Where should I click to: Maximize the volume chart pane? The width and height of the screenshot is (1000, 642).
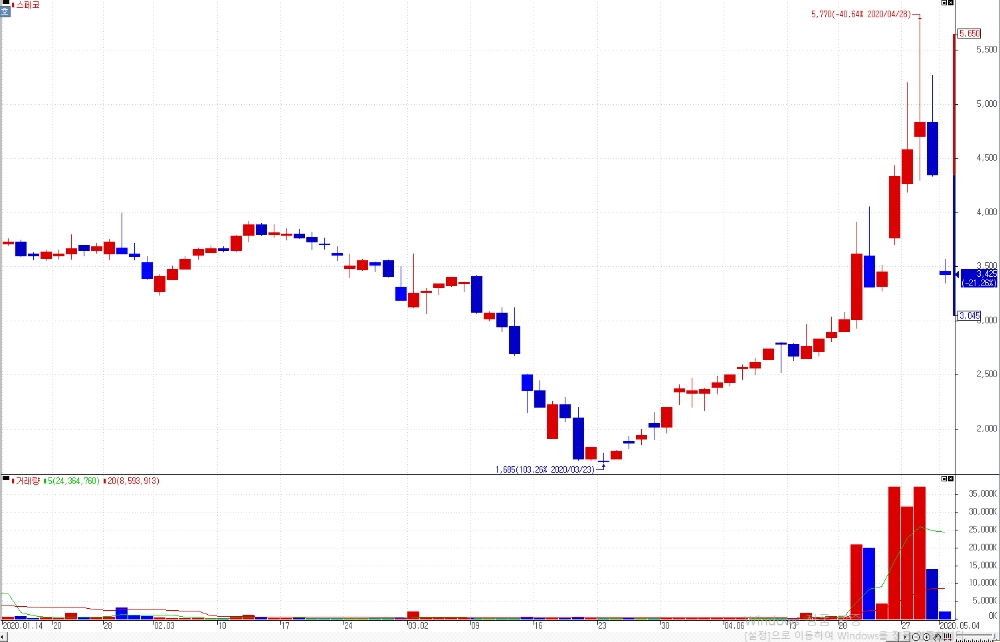(944, 478)
